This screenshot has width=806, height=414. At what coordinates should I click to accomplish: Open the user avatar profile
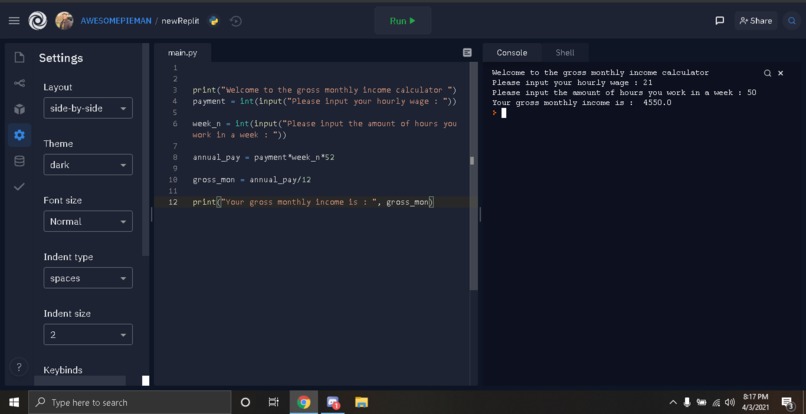coord(64,21)
